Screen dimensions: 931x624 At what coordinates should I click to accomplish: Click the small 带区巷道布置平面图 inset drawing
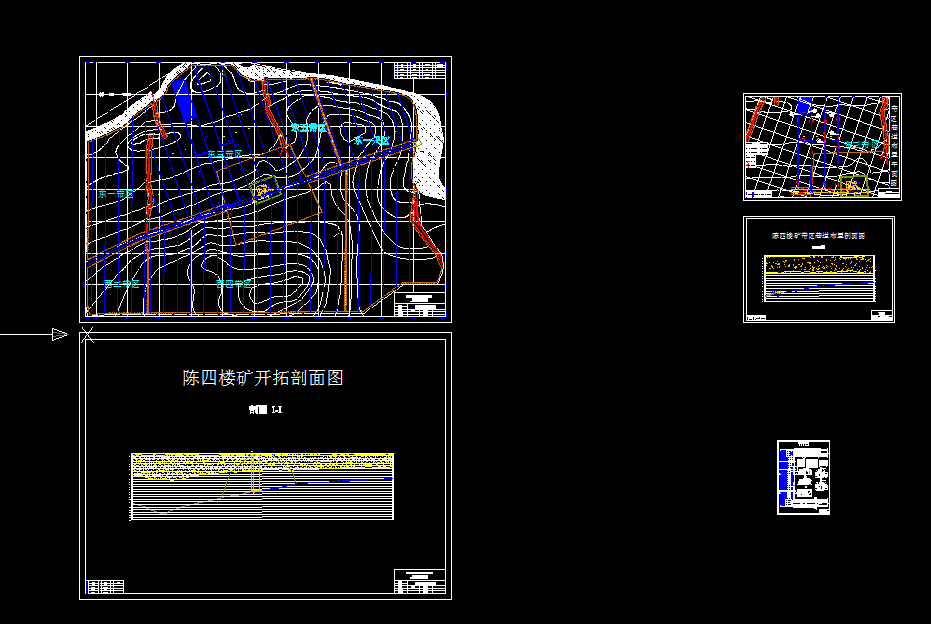pyautogui.click(x=820, y=145)
